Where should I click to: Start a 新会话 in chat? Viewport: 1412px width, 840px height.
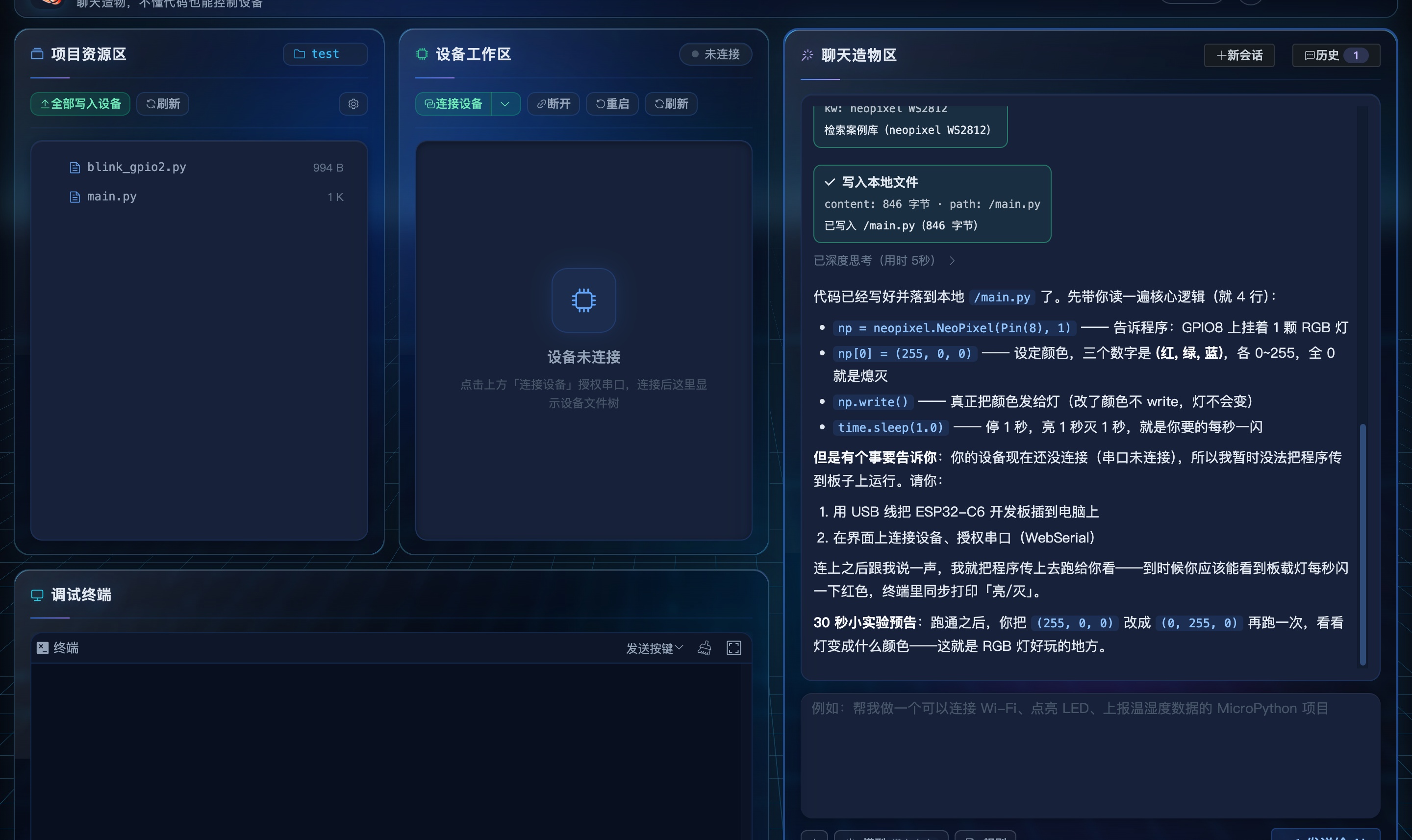click(x=1239, y=55)
